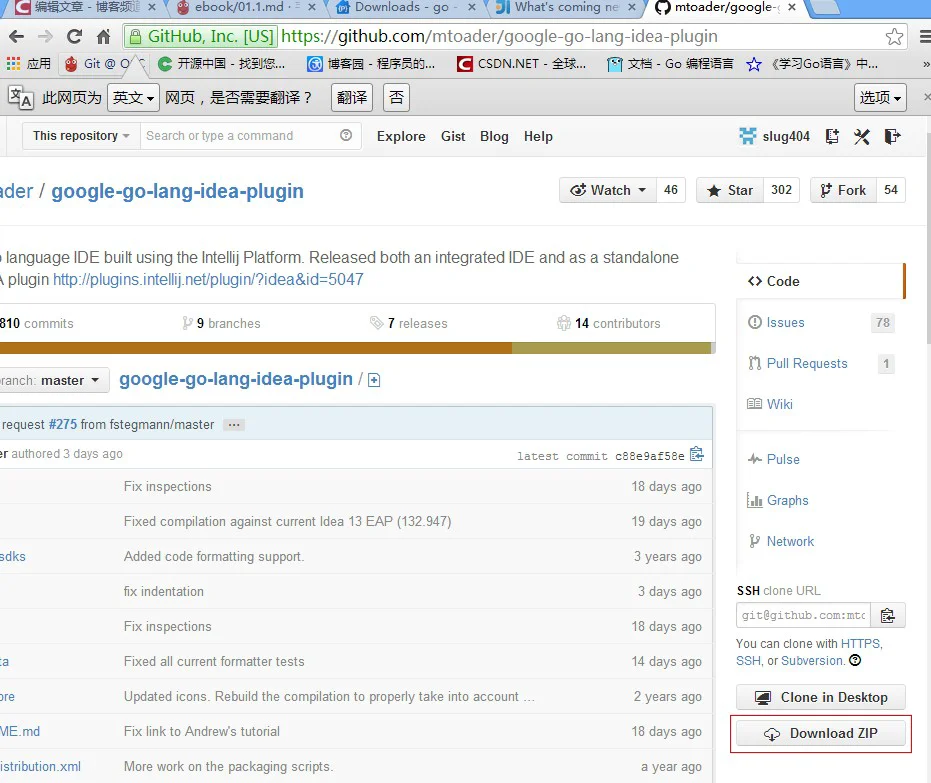The image size is (931, 783).
Task: Open the Chrome apps shortcut (应用)
Action: tap(28, 64)
